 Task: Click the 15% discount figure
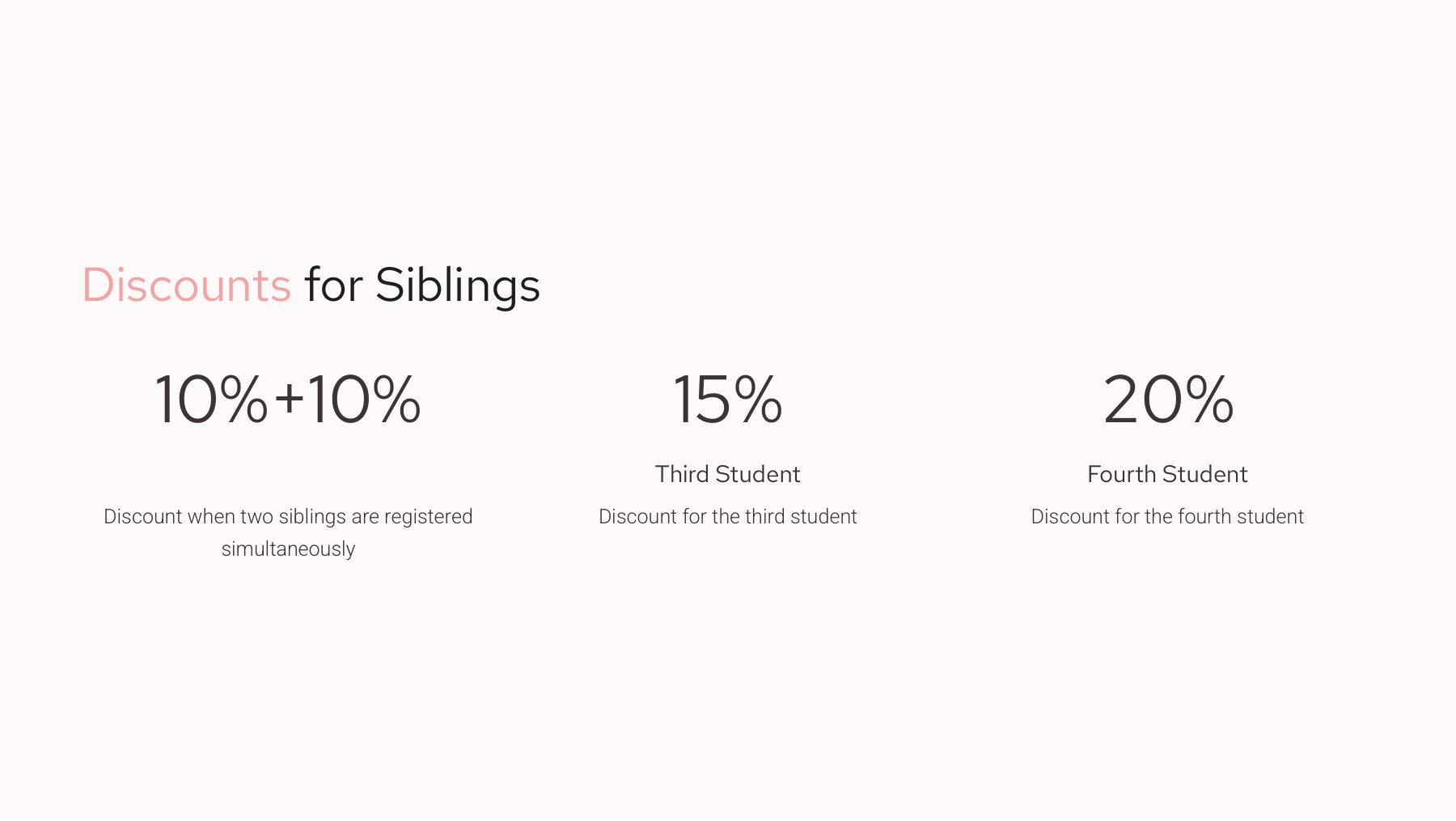[727, 399]
